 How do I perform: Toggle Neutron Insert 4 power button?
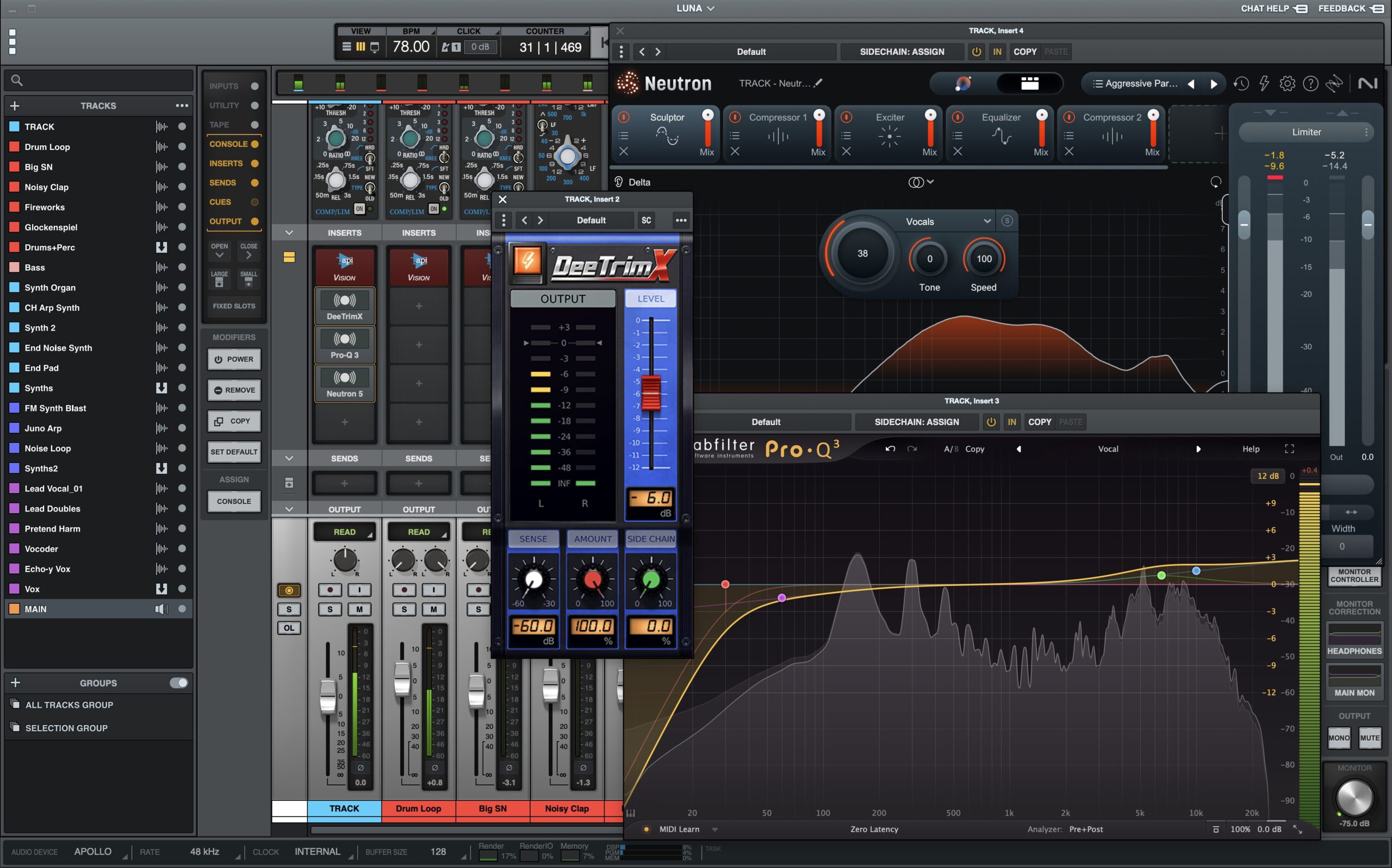click(976, 52)
